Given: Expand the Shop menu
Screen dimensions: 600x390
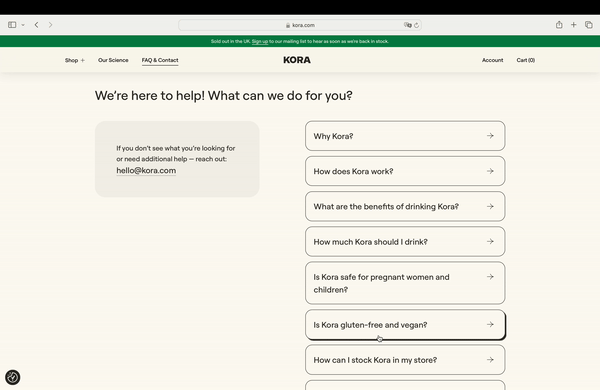Looking at the screenshot, I should point(75,60).
